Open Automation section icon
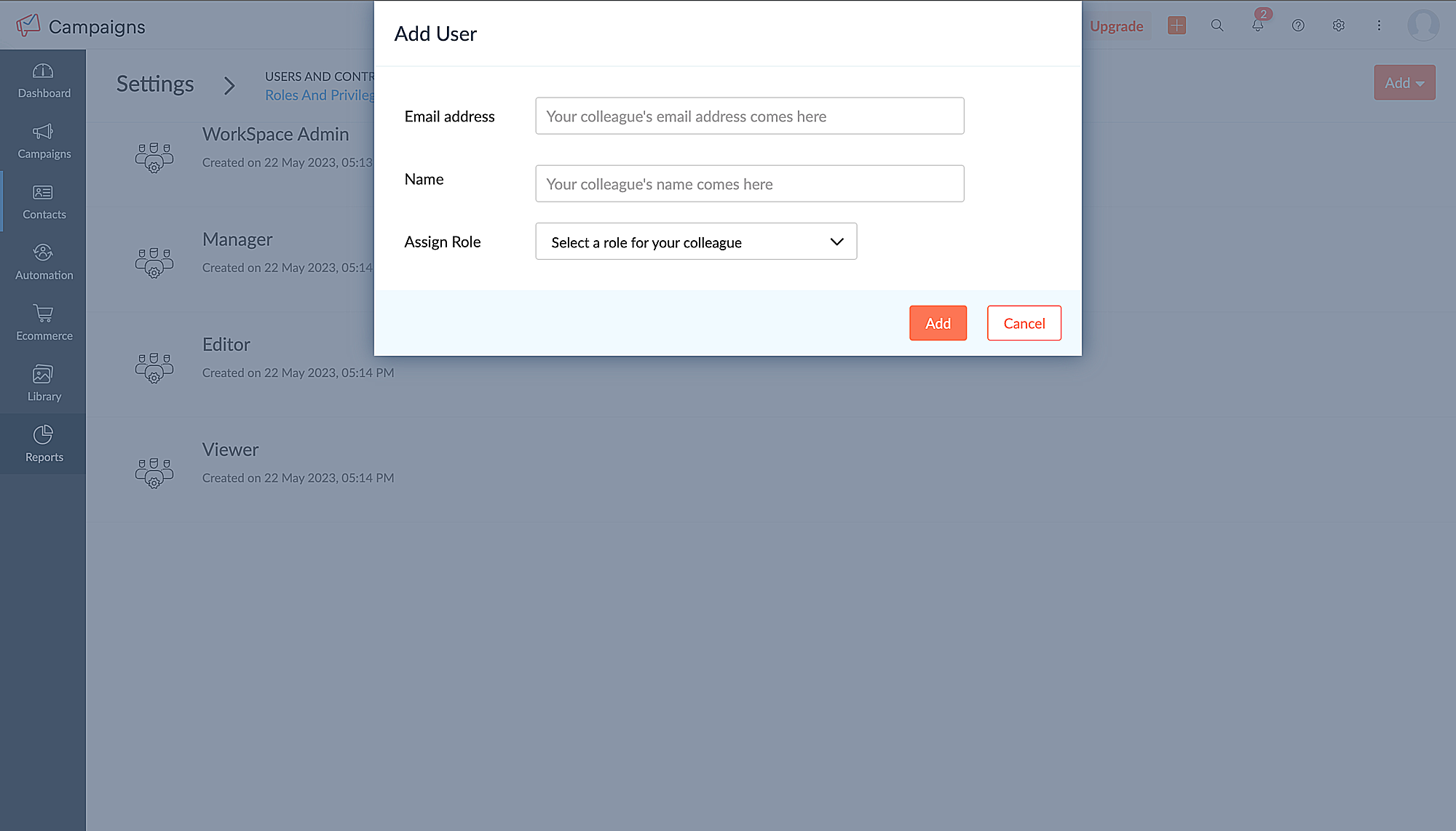 tap(43, 262)
